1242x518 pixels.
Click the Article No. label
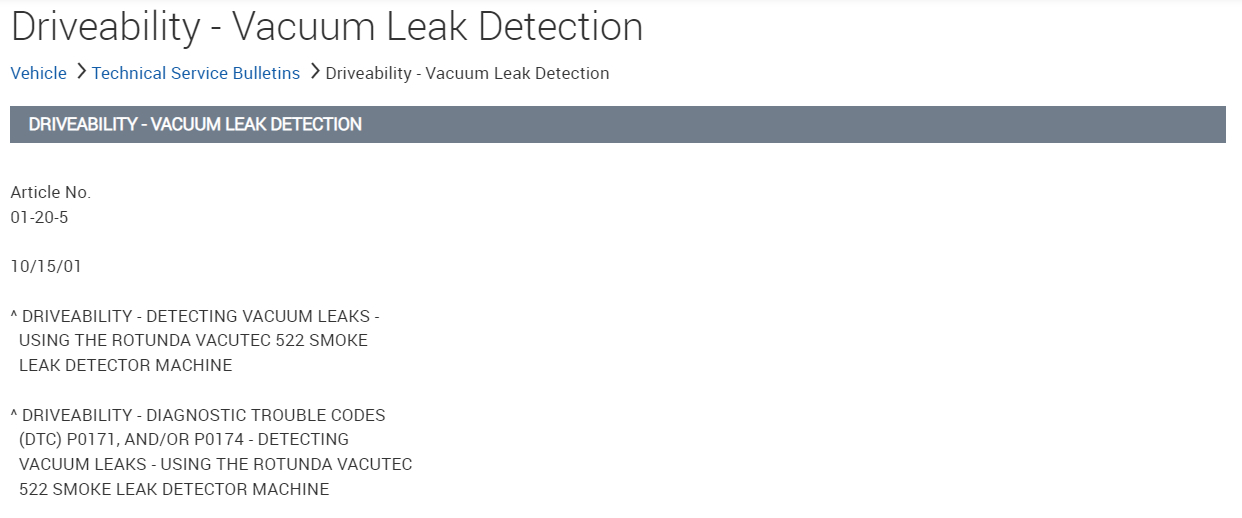tap(50, 192)
